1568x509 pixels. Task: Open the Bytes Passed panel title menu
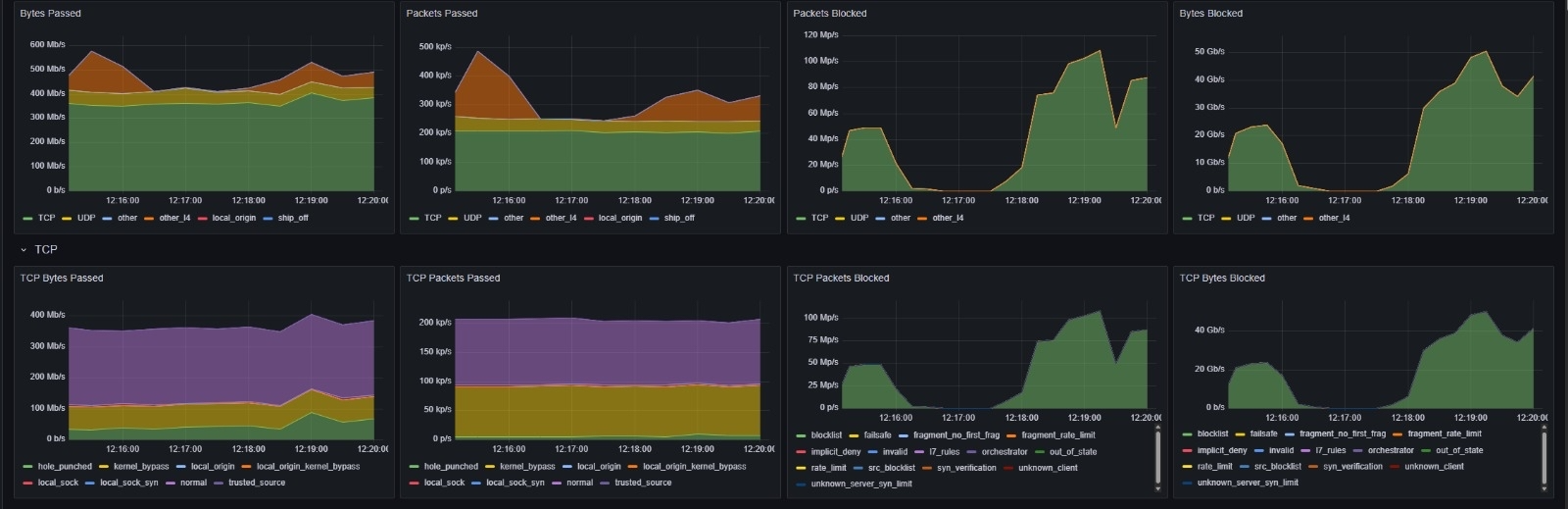point(50,14)
